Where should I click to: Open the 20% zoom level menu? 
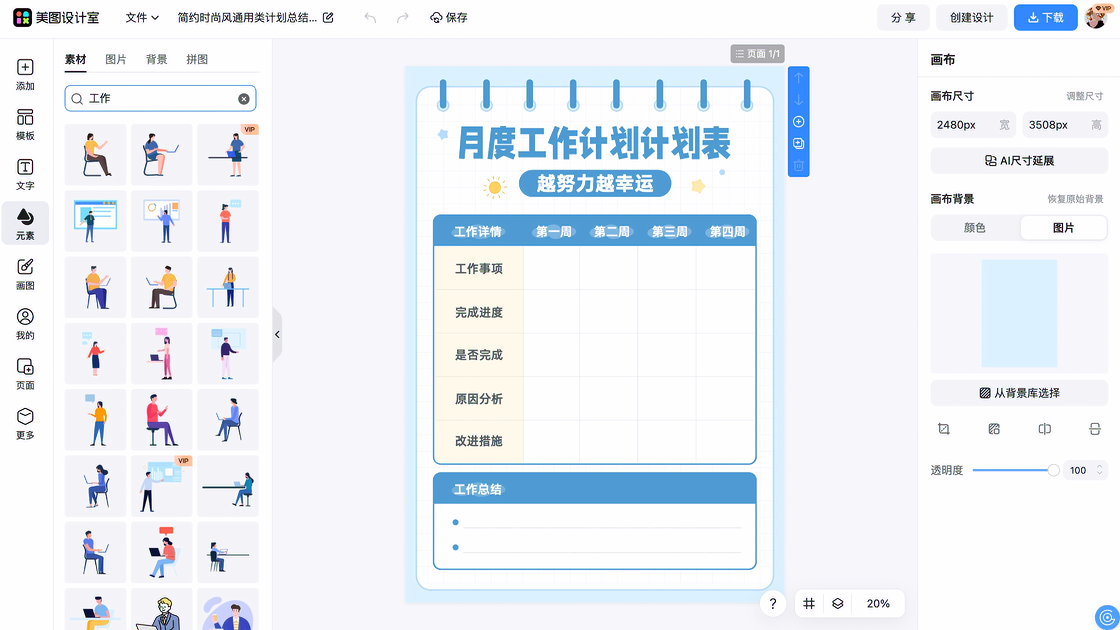point(878,604)
